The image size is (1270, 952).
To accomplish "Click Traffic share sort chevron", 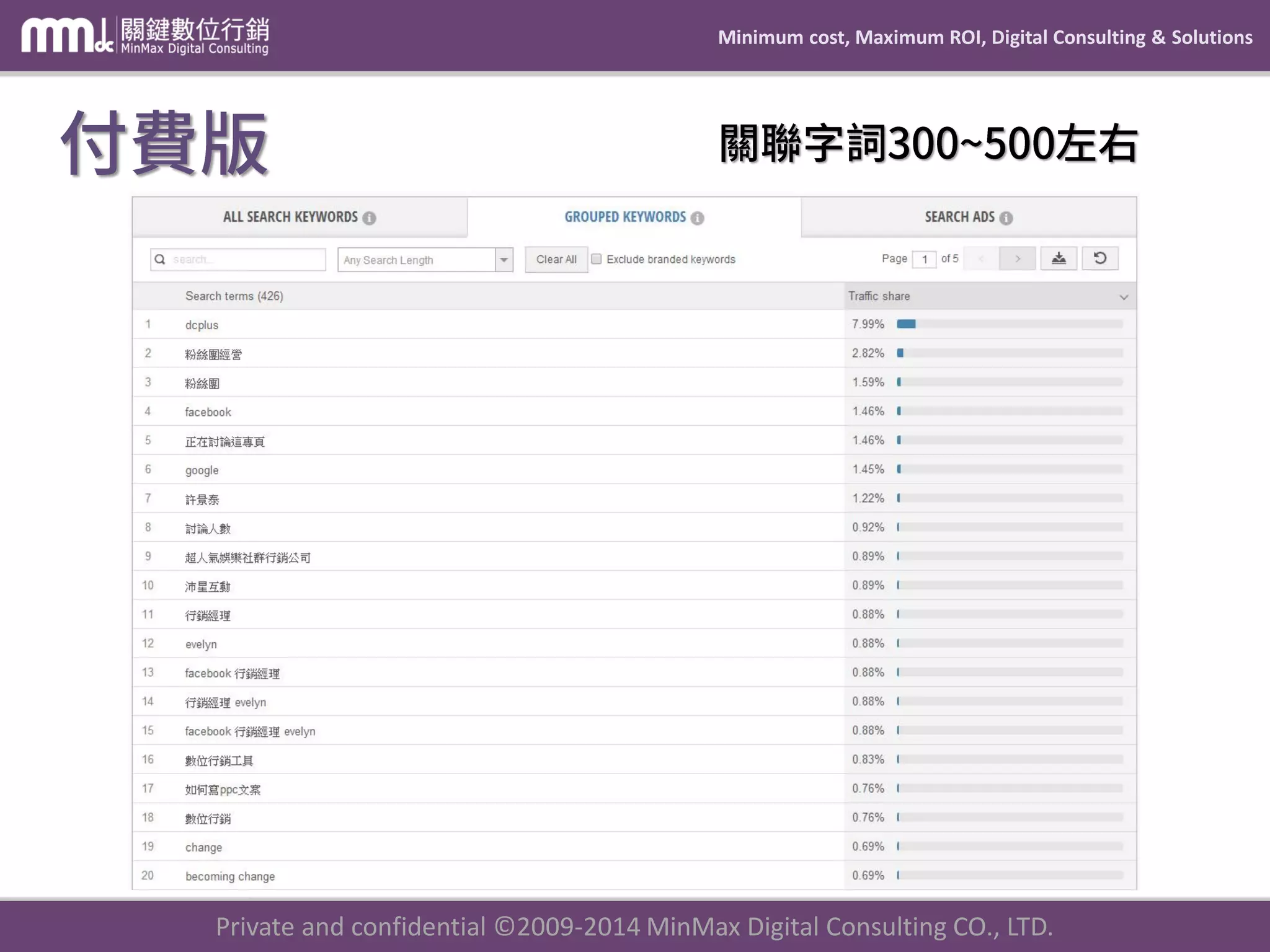I will point(1124,297).
